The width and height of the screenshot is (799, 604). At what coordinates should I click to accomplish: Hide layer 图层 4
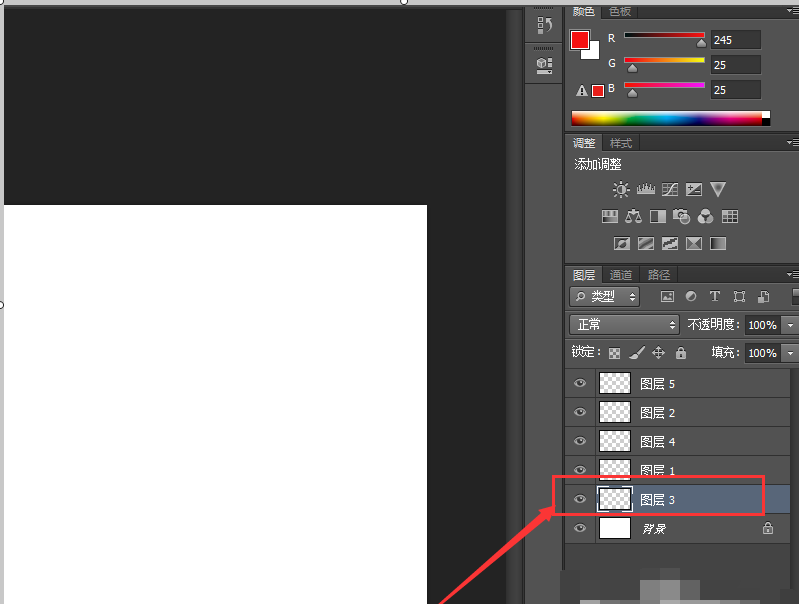coord(580,441)
